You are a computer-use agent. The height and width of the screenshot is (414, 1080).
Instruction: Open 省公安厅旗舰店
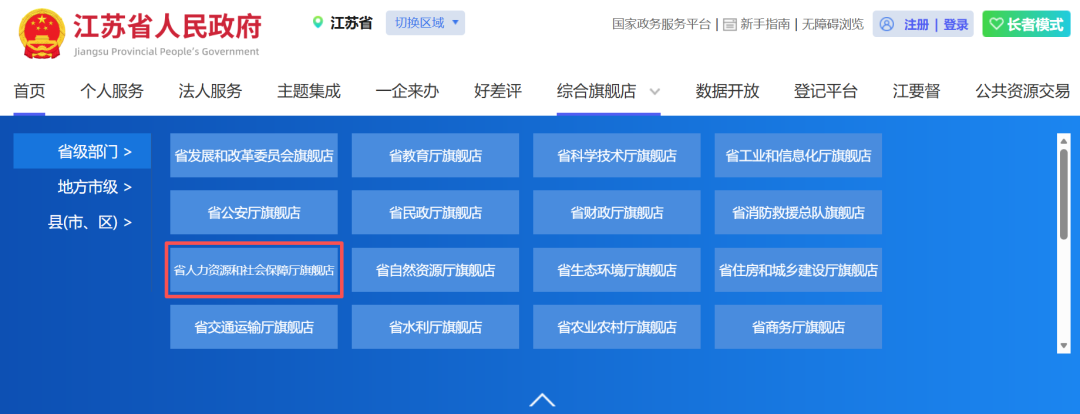click(x=254, y=213)
